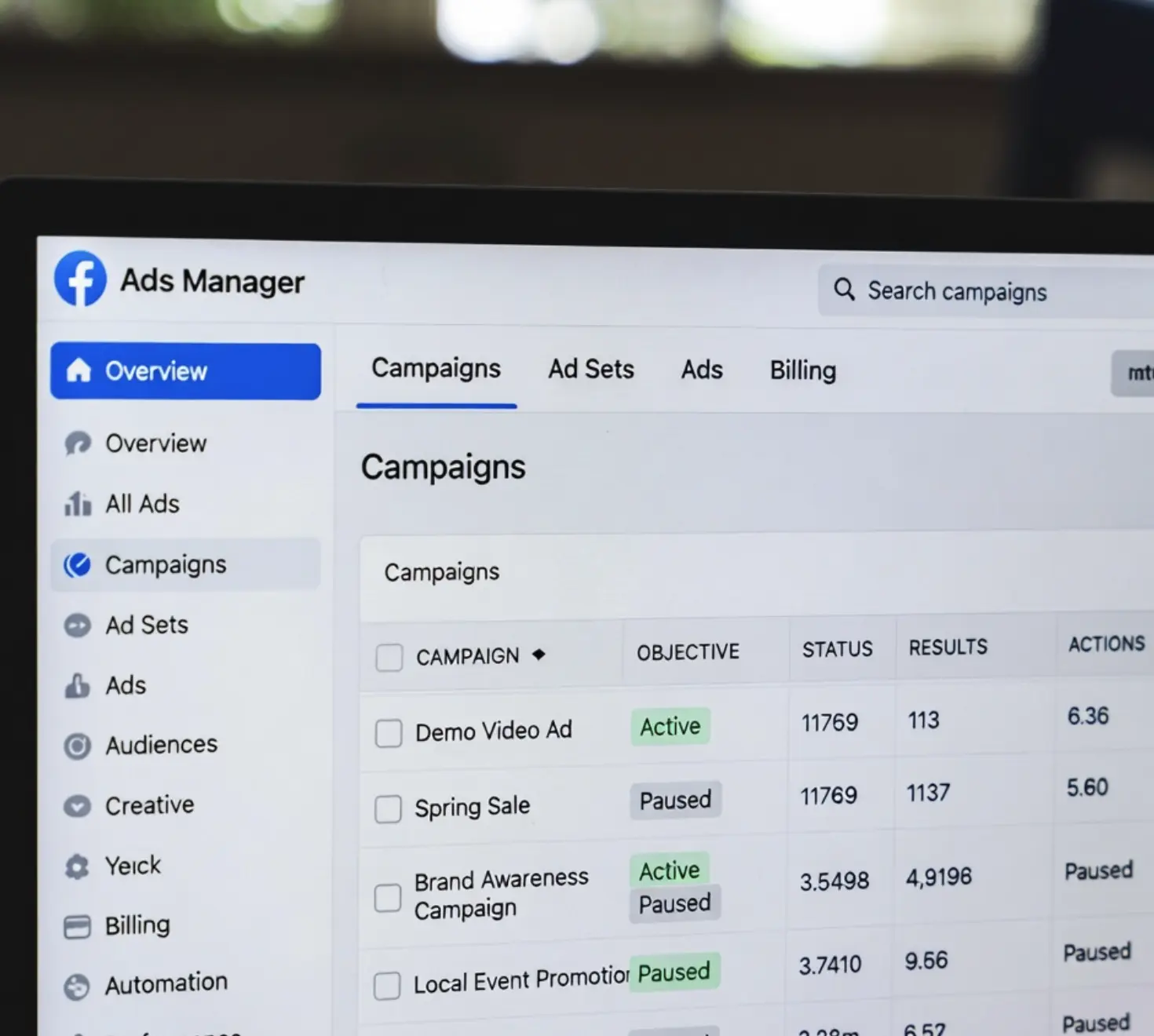Click the Ads Manager title text

pyautogui.click(x=212, y=280)
